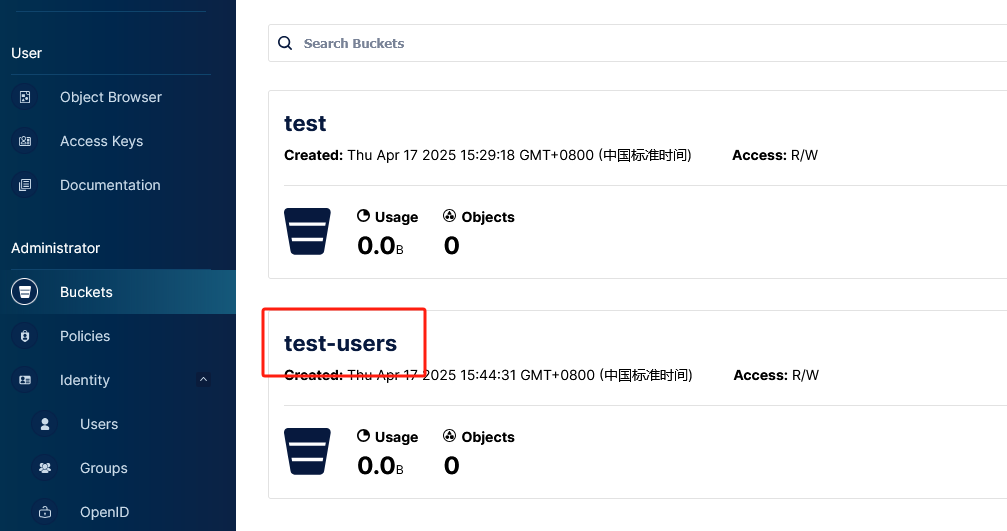Select OpenID under Identity

105,512
